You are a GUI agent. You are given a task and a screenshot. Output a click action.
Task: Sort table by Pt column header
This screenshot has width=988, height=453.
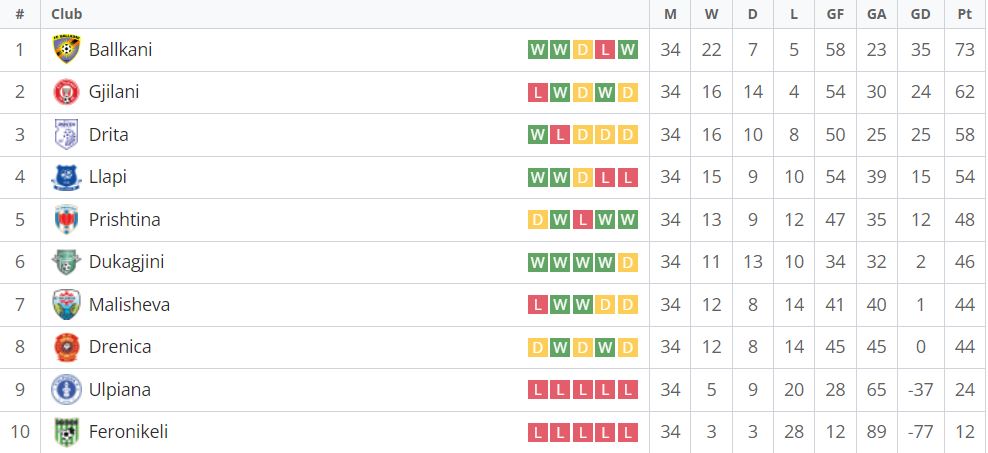tap(965, 14)
